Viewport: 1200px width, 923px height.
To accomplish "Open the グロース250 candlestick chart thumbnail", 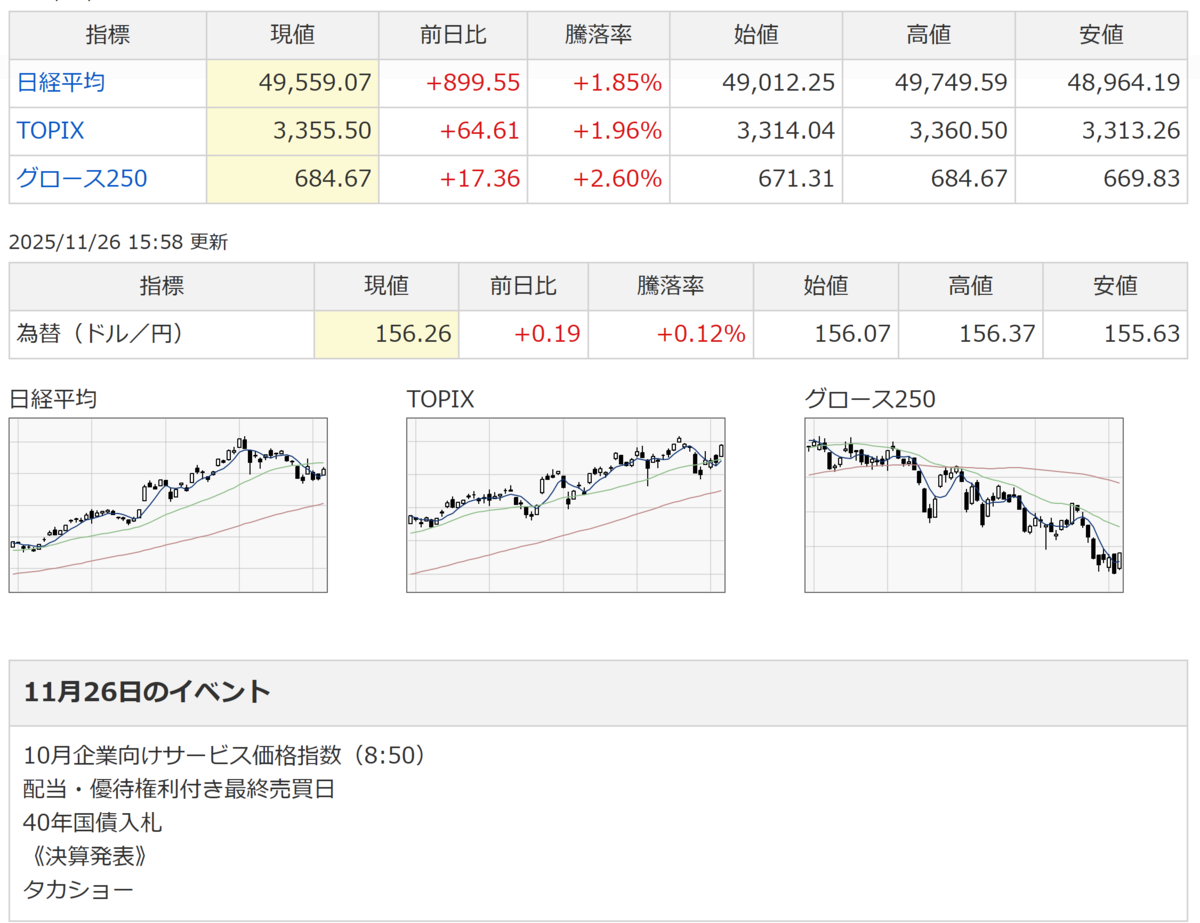I will click(964, 505).
